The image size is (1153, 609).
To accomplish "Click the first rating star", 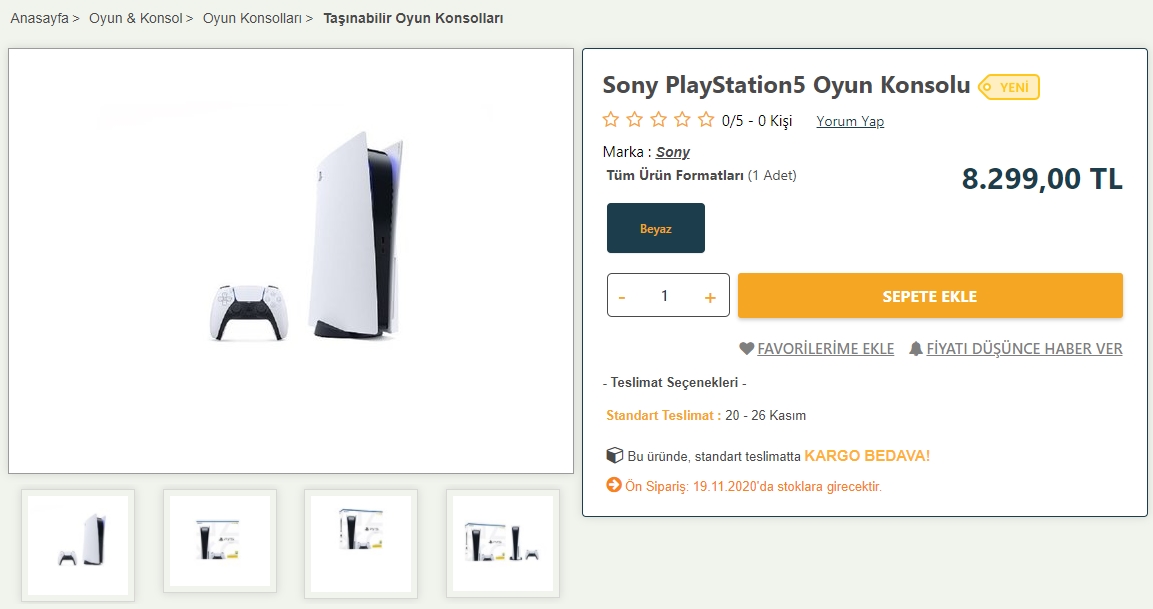I will (611, 120).
